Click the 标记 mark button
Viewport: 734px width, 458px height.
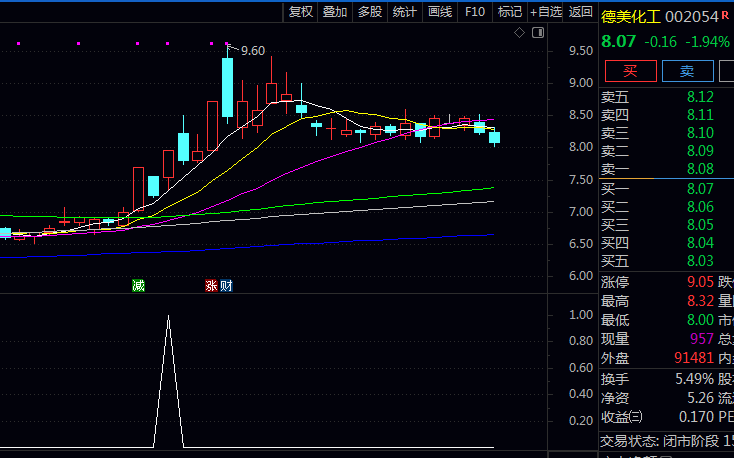pyautogui.click(x=510, y=12)
